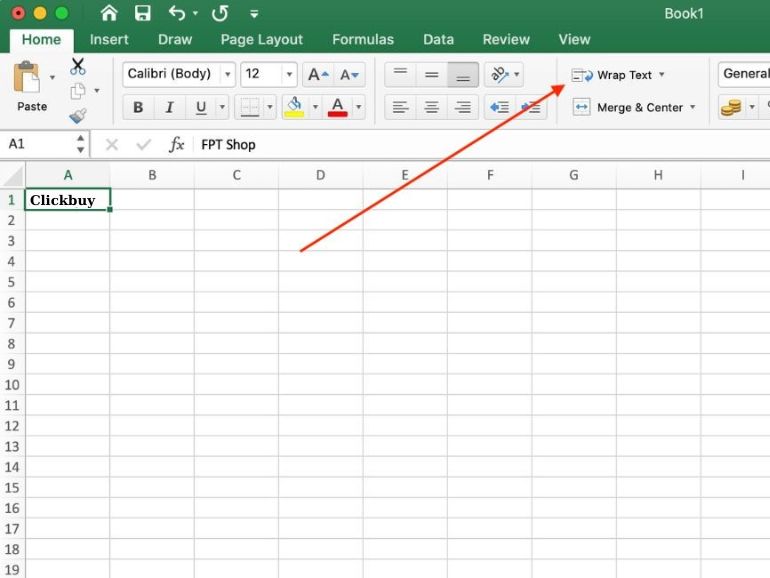770x578 pixels.
Task: Open Customize Quick Access Toolbar arrow
Action: point(254,14)
